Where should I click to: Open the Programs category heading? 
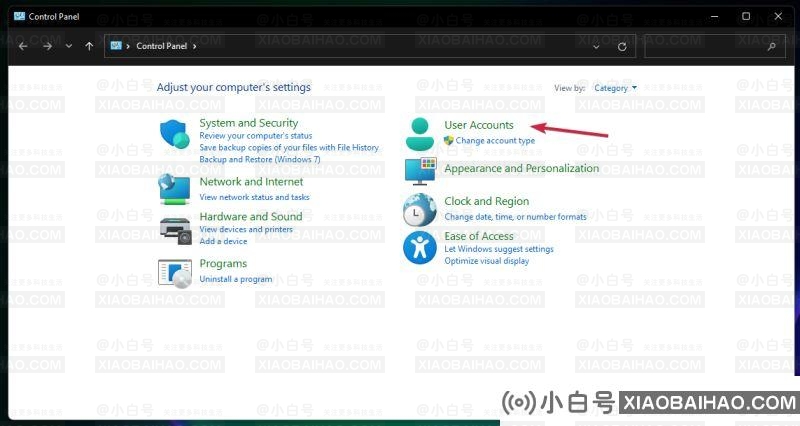pos(223,264)
